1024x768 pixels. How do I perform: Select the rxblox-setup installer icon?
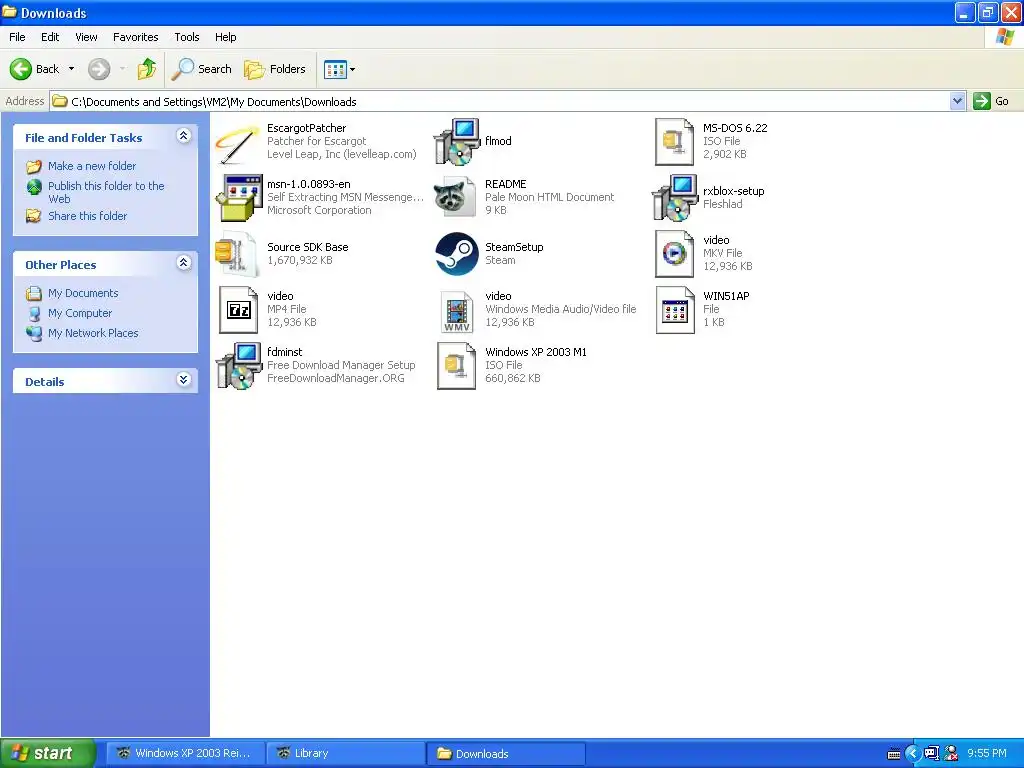click(675, 198)
